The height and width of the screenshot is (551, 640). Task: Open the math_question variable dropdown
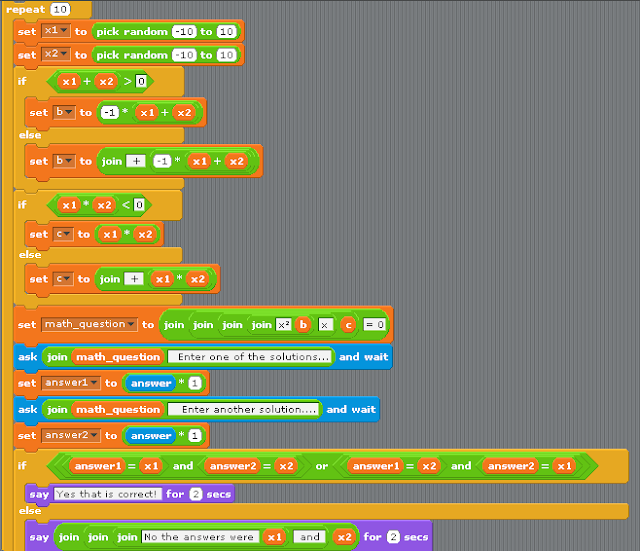(x=89, y=324)
